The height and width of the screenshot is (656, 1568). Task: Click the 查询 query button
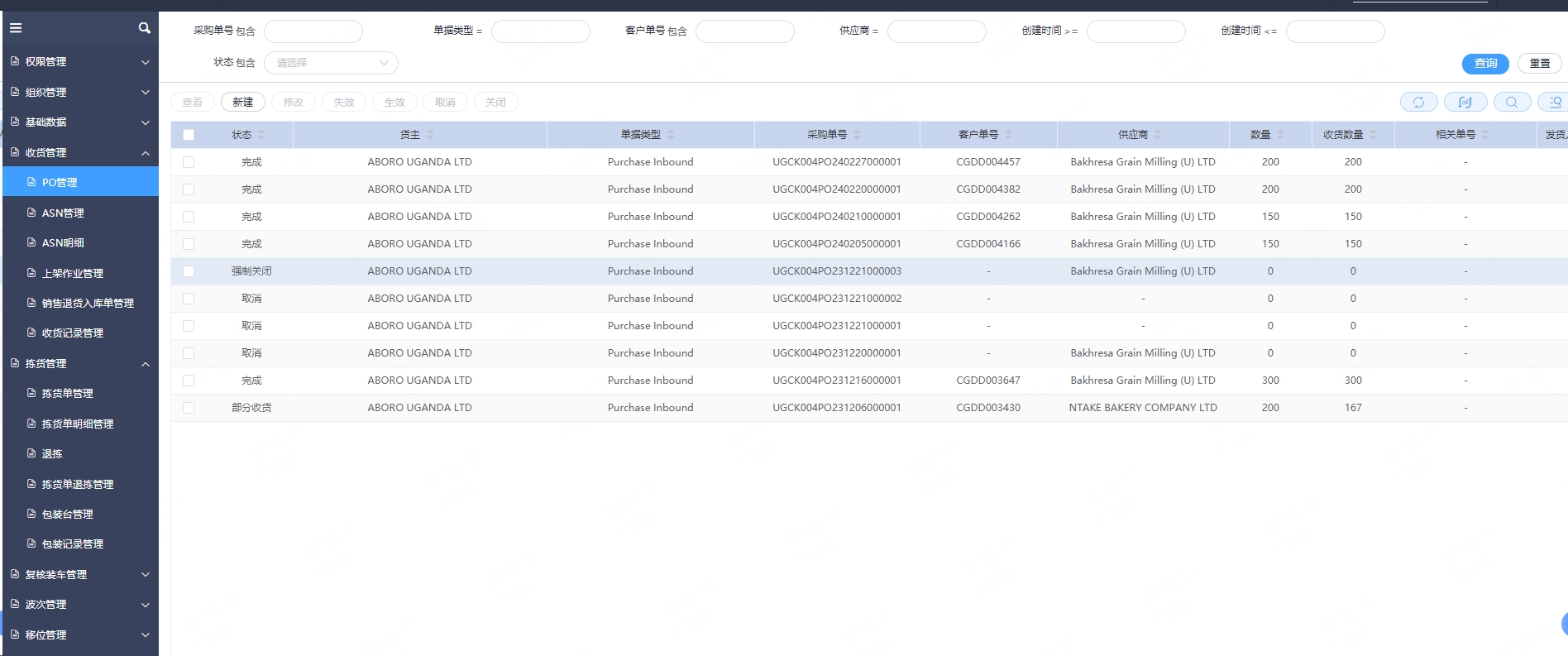point(1485,63)
